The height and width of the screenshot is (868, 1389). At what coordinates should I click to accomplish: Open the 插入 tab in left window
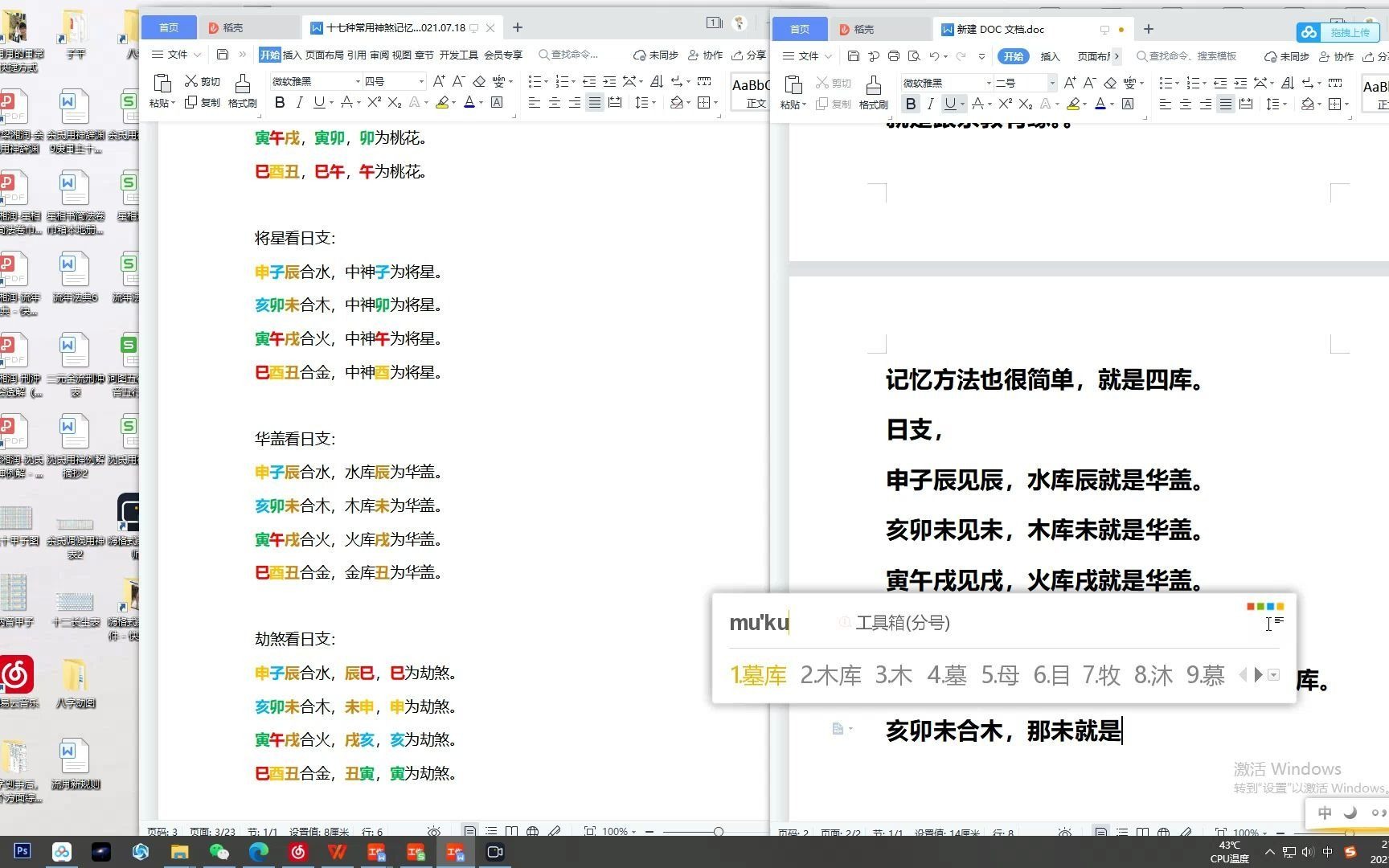[292, 55]
